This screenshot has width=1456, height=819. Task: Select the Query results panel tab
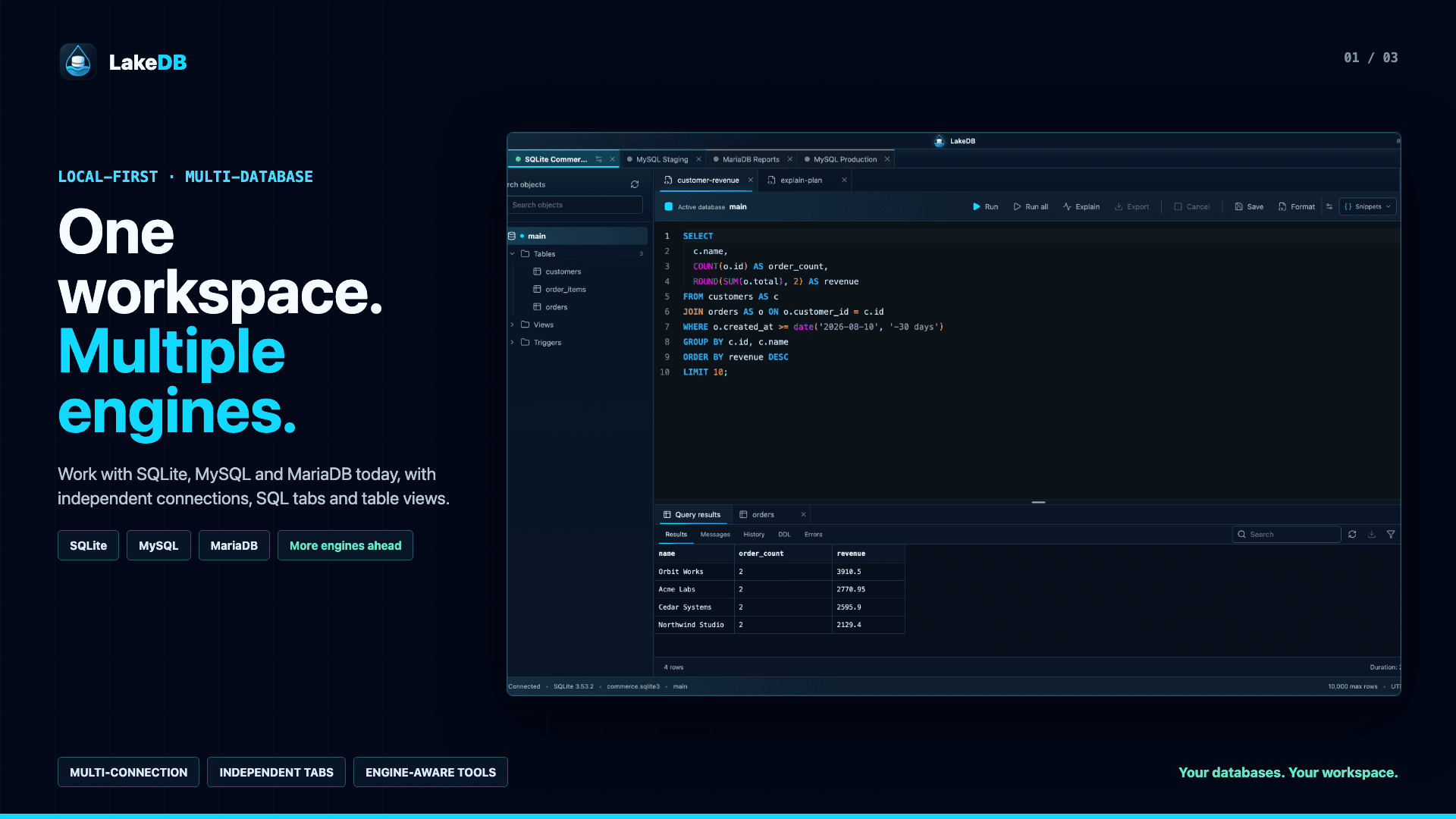pos(692,515)
